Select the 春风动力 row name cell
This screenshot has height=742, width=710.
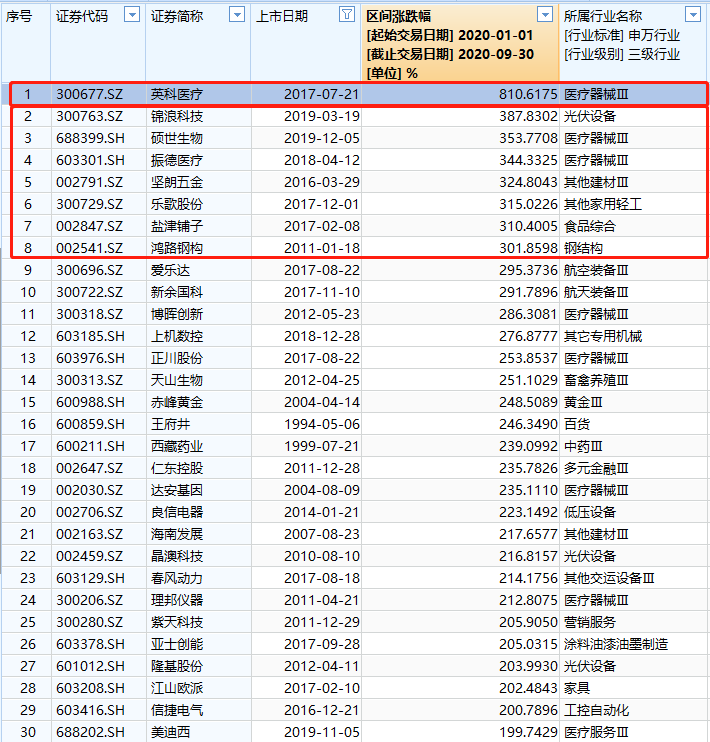click(x=177, y=578)
